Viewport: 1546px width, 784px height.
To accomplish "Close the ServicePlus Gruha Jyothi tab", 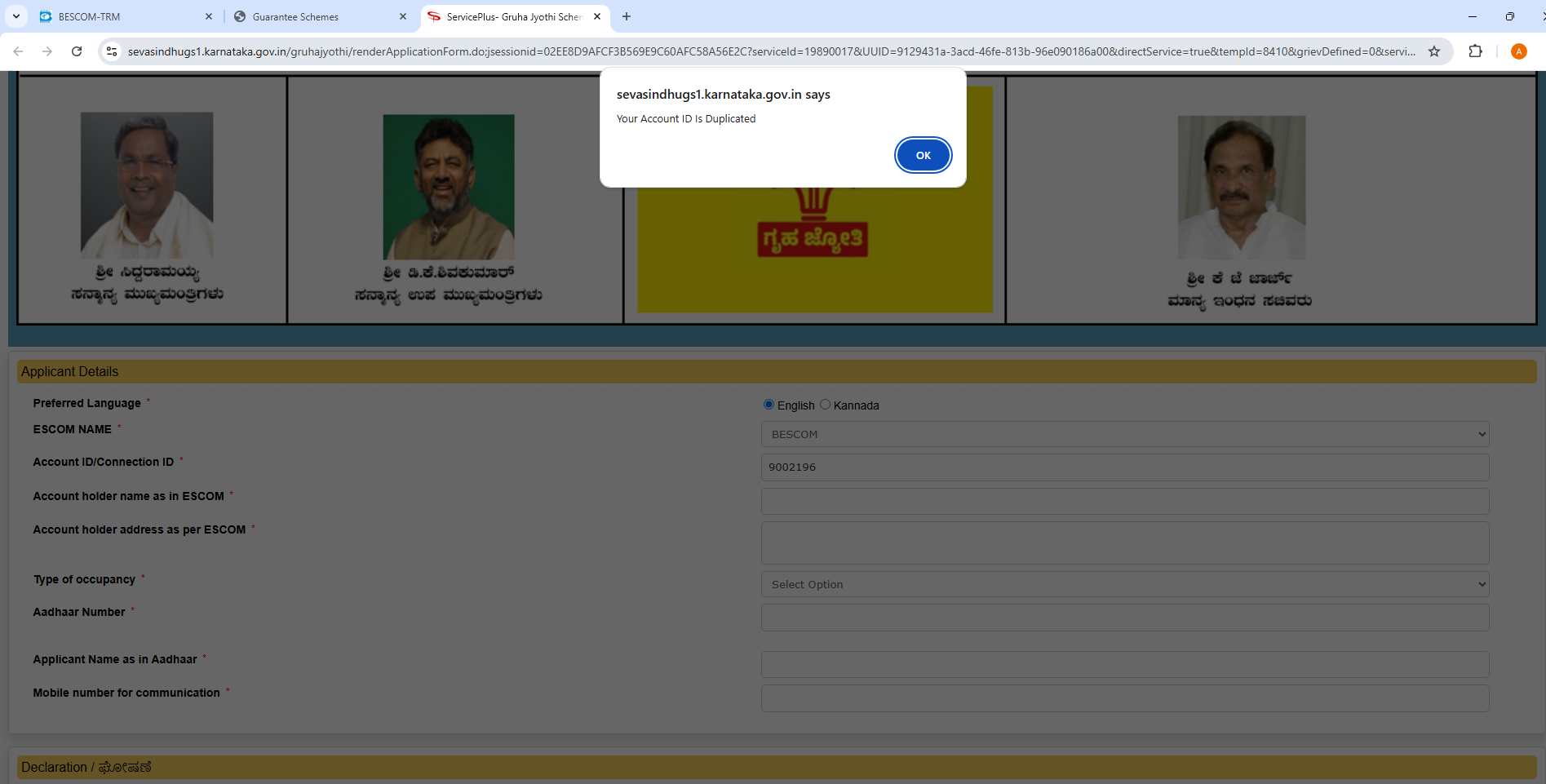I will [597, 16].
